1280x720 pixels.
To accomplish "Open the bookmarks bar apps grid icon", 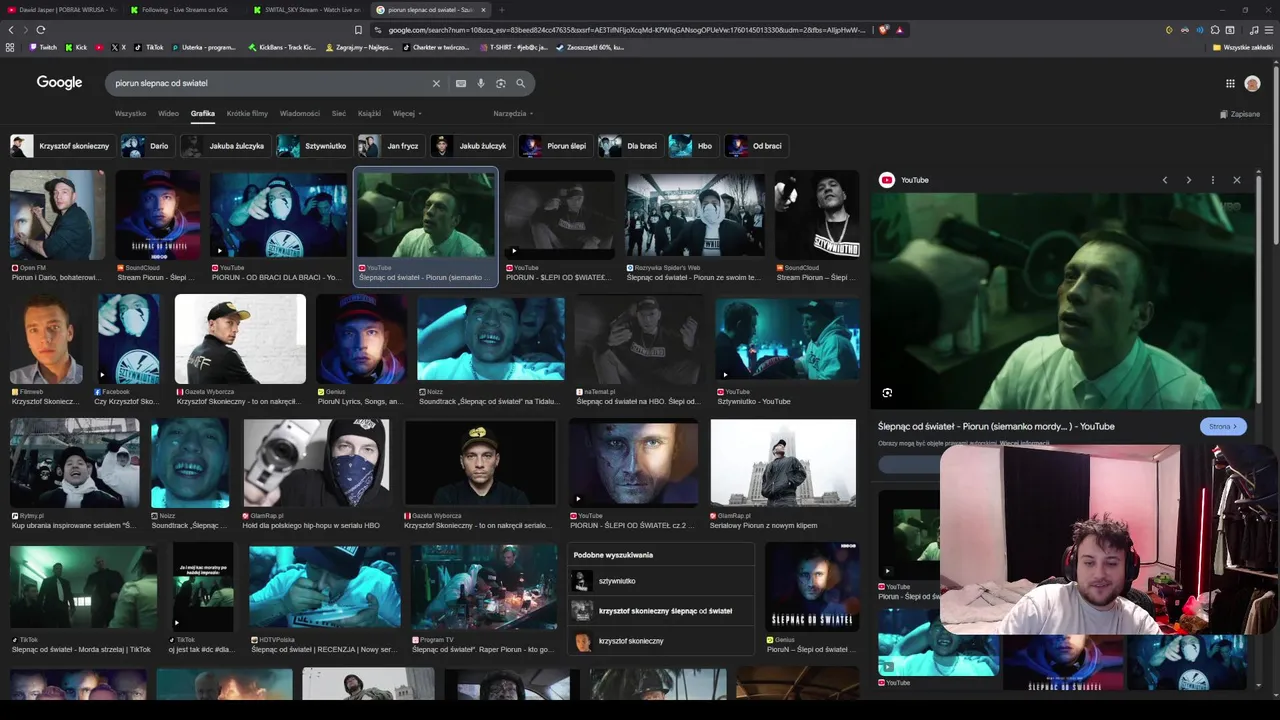I will 10,47.
